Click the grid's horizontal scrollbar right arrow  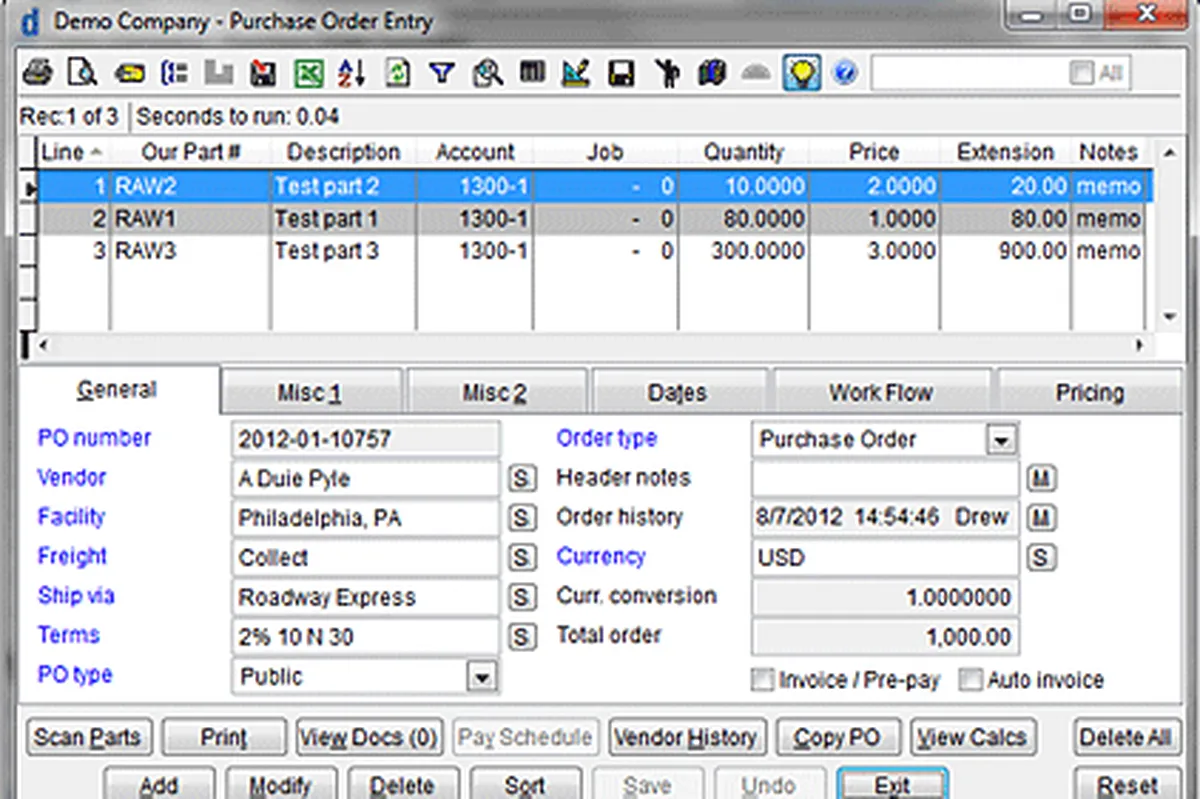[1139, 345]
